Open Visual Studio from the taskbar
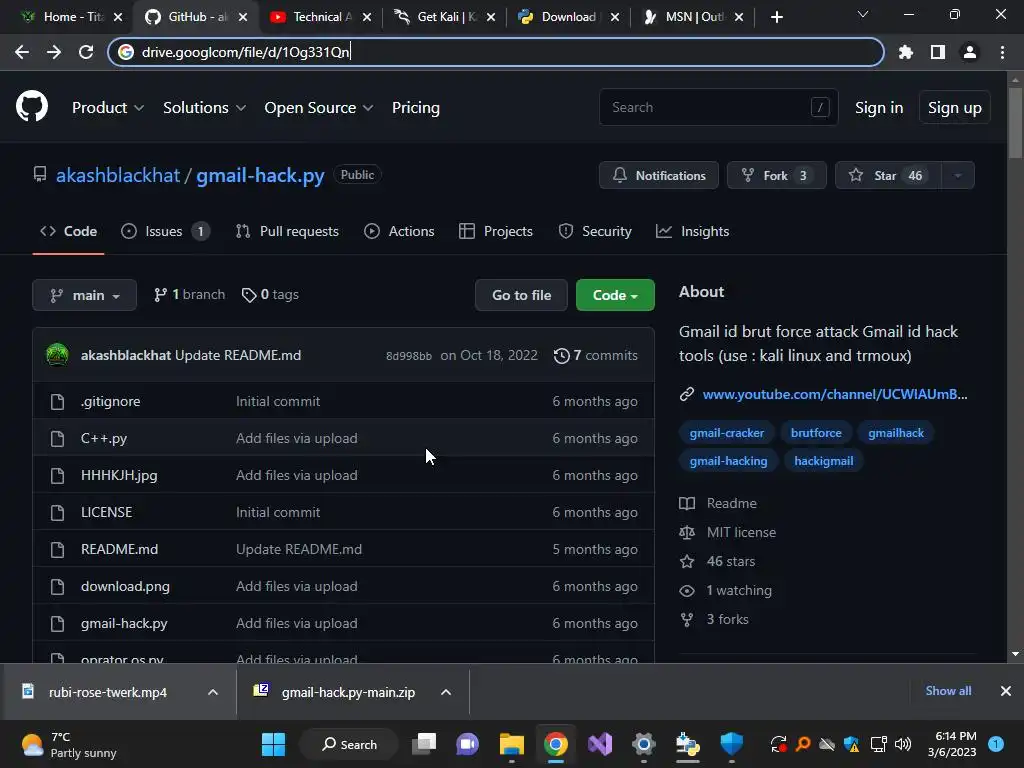The height and width of the screenshot is (768, 1024). tap(600, 744)
